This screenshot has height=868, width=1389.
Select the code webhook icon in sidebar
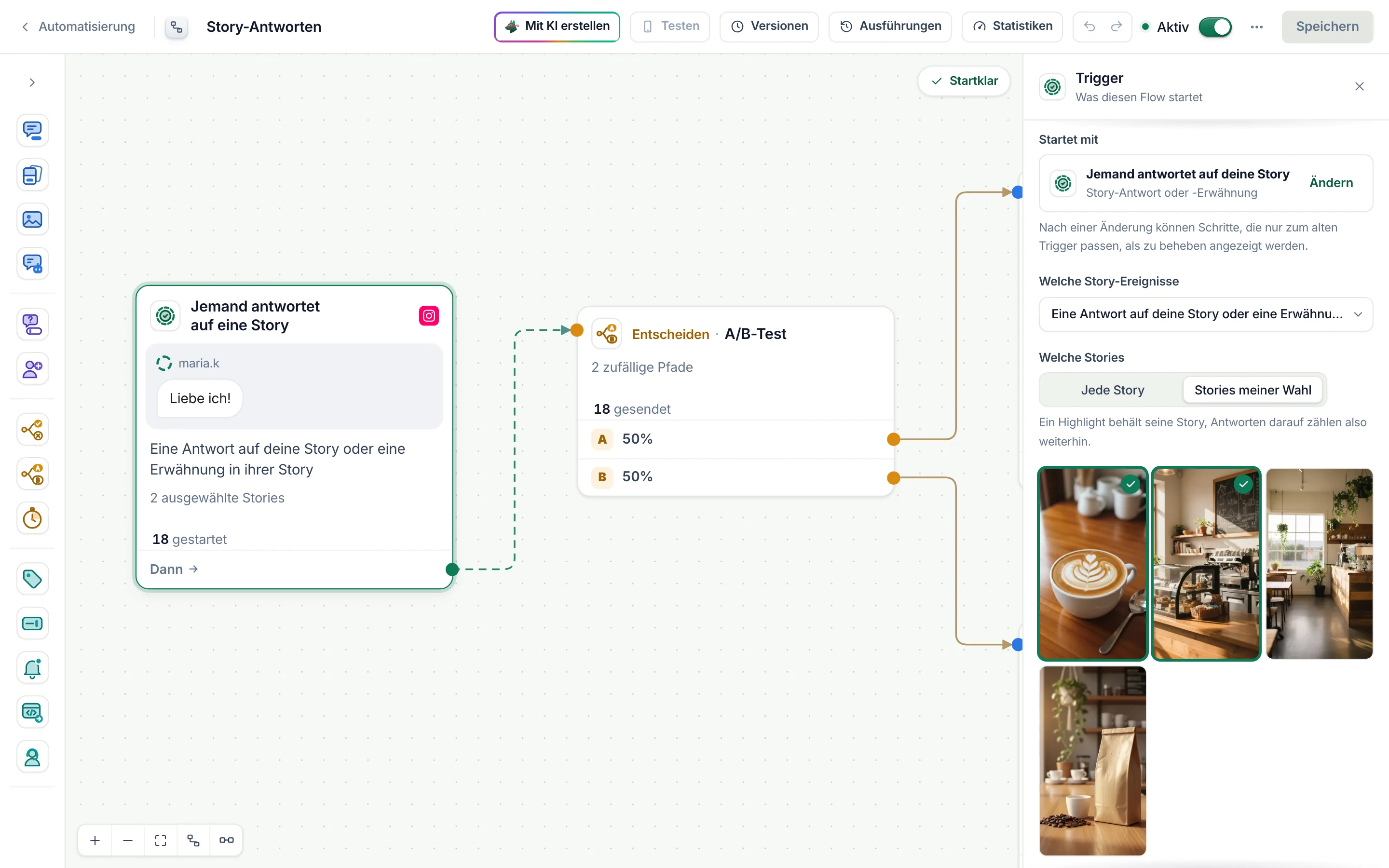click(32, 712)
